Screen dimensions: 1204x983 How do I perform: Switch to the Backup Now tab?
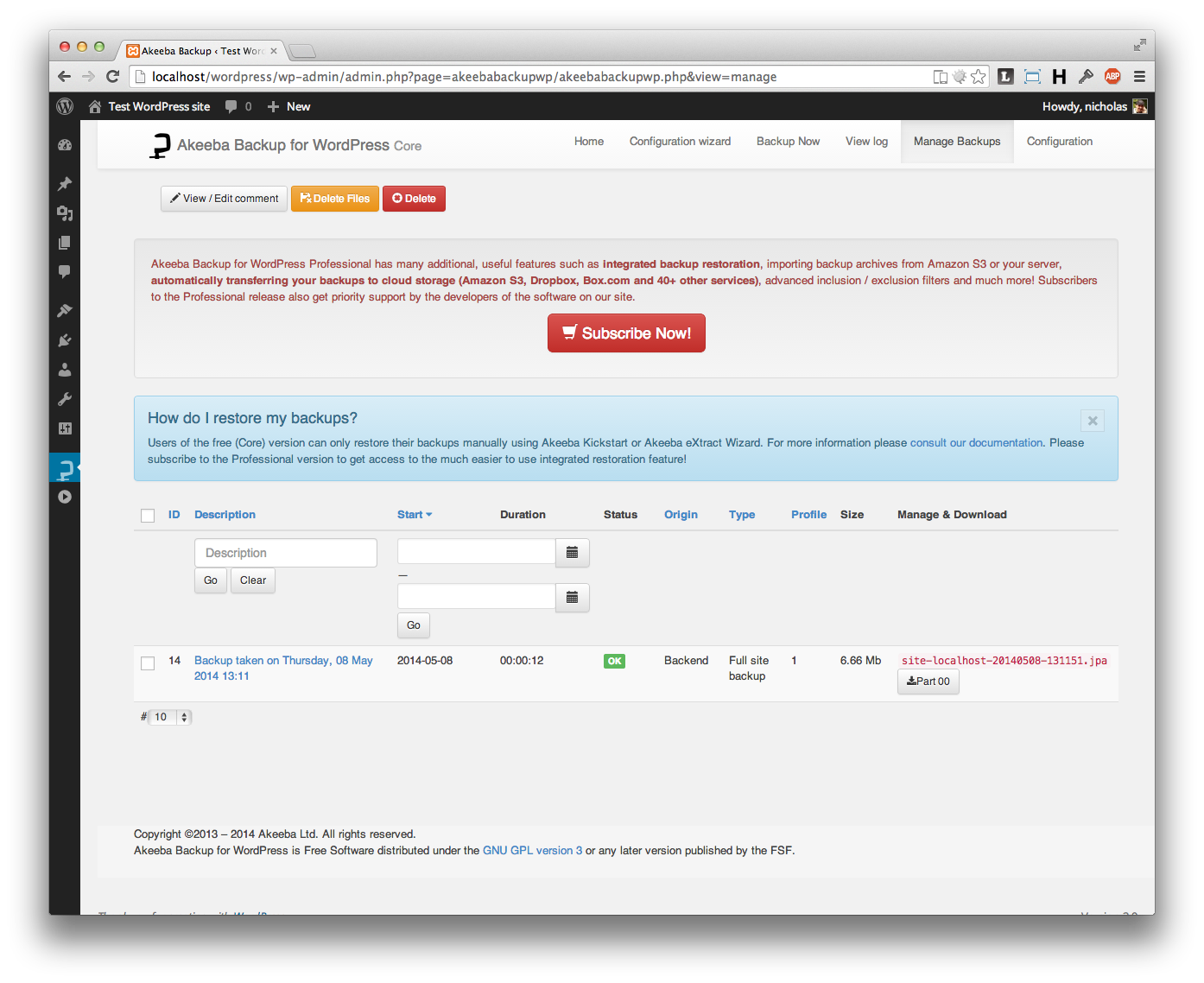788,142
